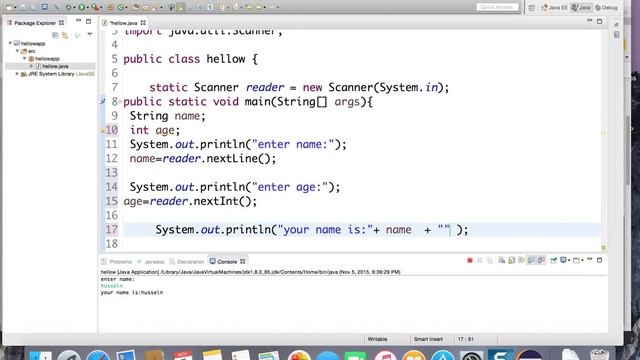Viewport: 640px width, 360px height.
Task: Toggle Scroll Lock in Console toolbar
Action: [x=512, y=260]
